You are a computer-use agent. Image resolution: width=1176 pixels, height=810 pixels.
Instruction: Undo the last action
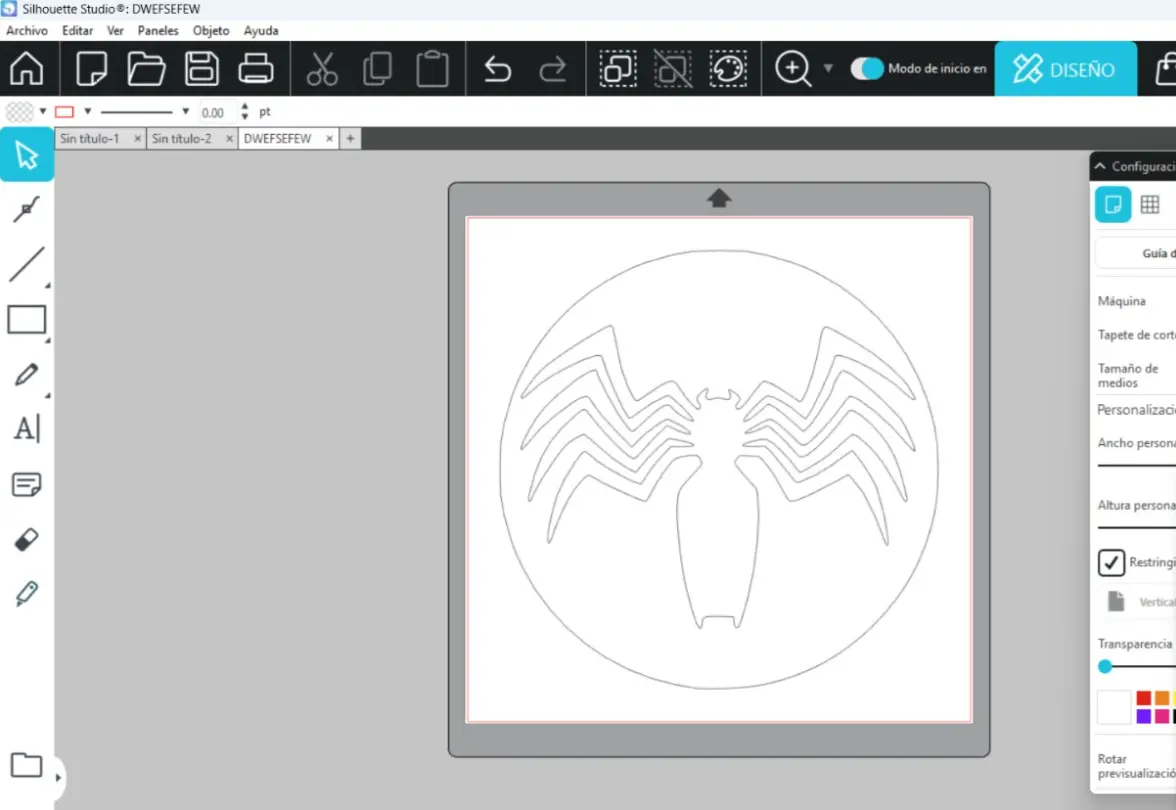click(x=497, y=69)
